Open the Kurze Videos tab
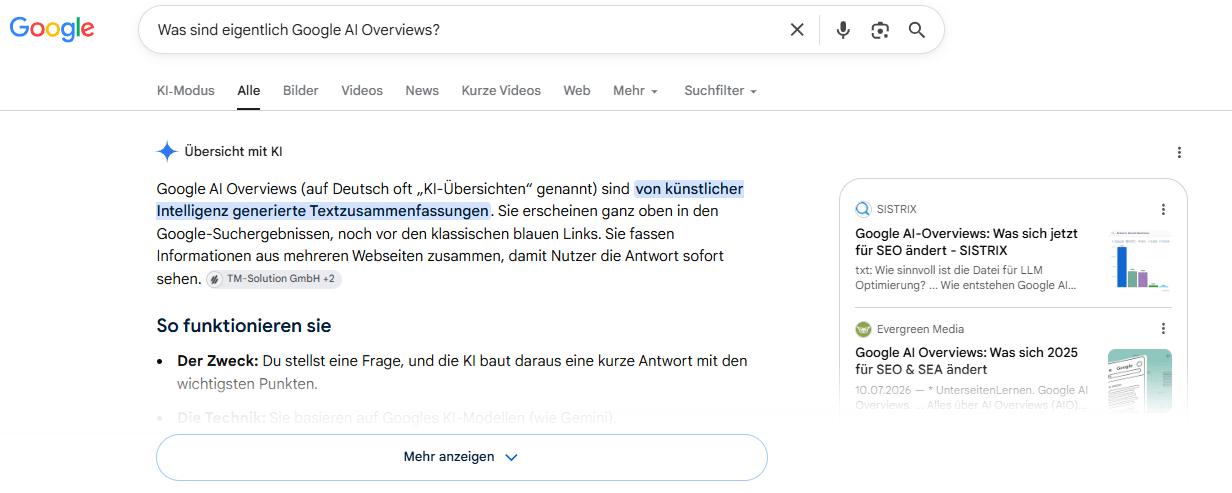 [501, 90]
